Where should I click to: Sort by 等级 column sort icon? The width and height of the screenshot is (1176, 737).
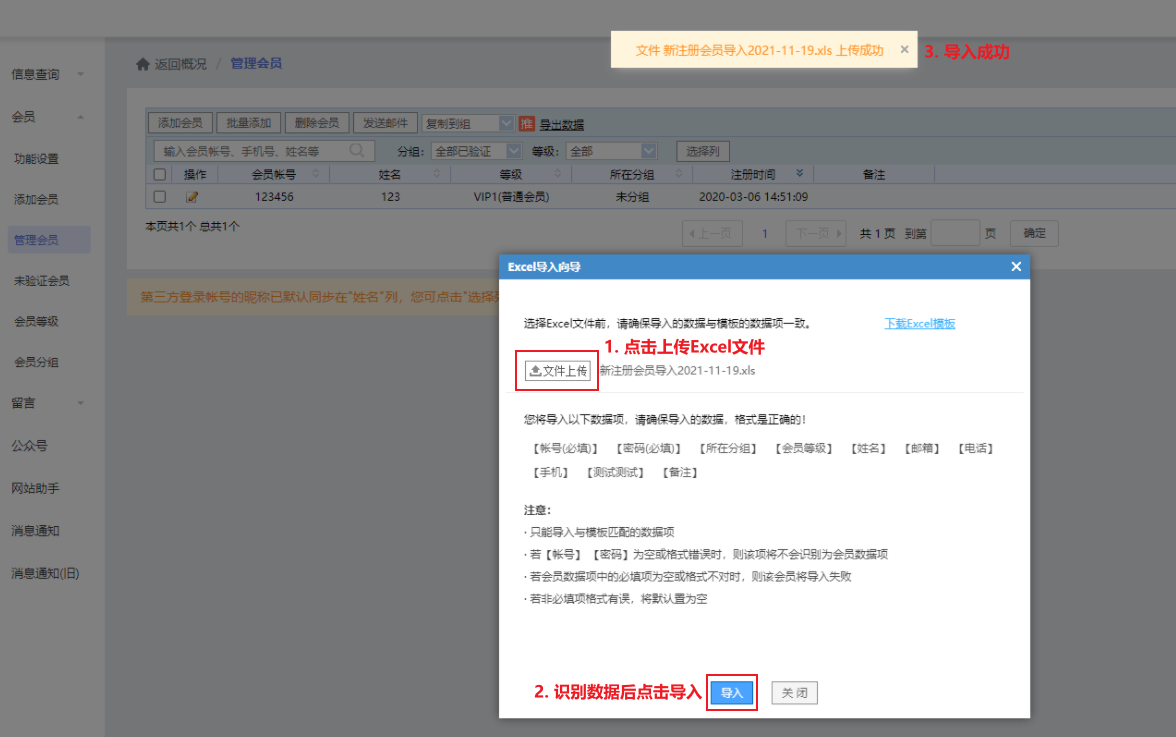(x=557, y=174)
